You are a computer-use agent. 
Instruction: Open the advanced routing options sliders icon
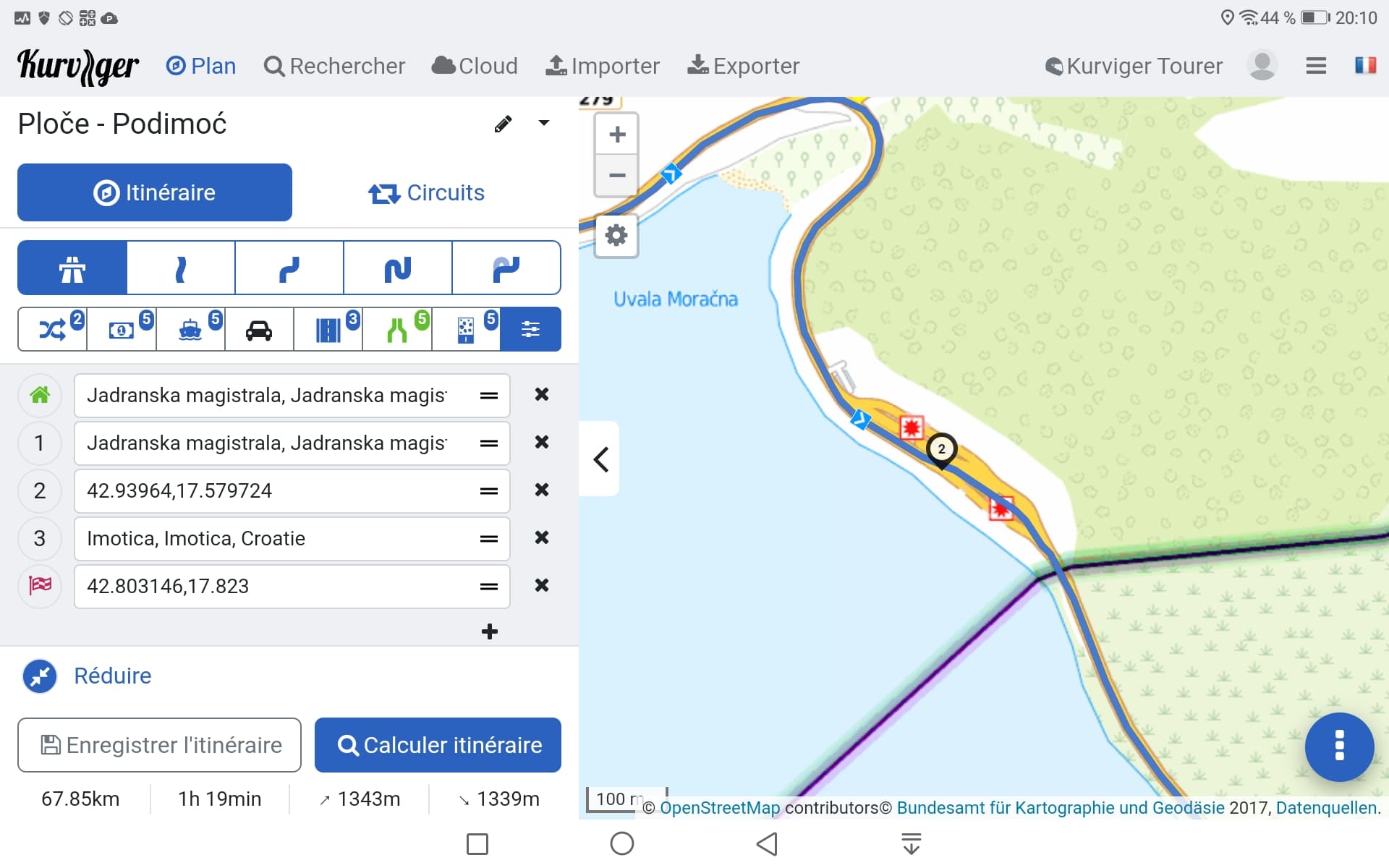tap(530, 330)
